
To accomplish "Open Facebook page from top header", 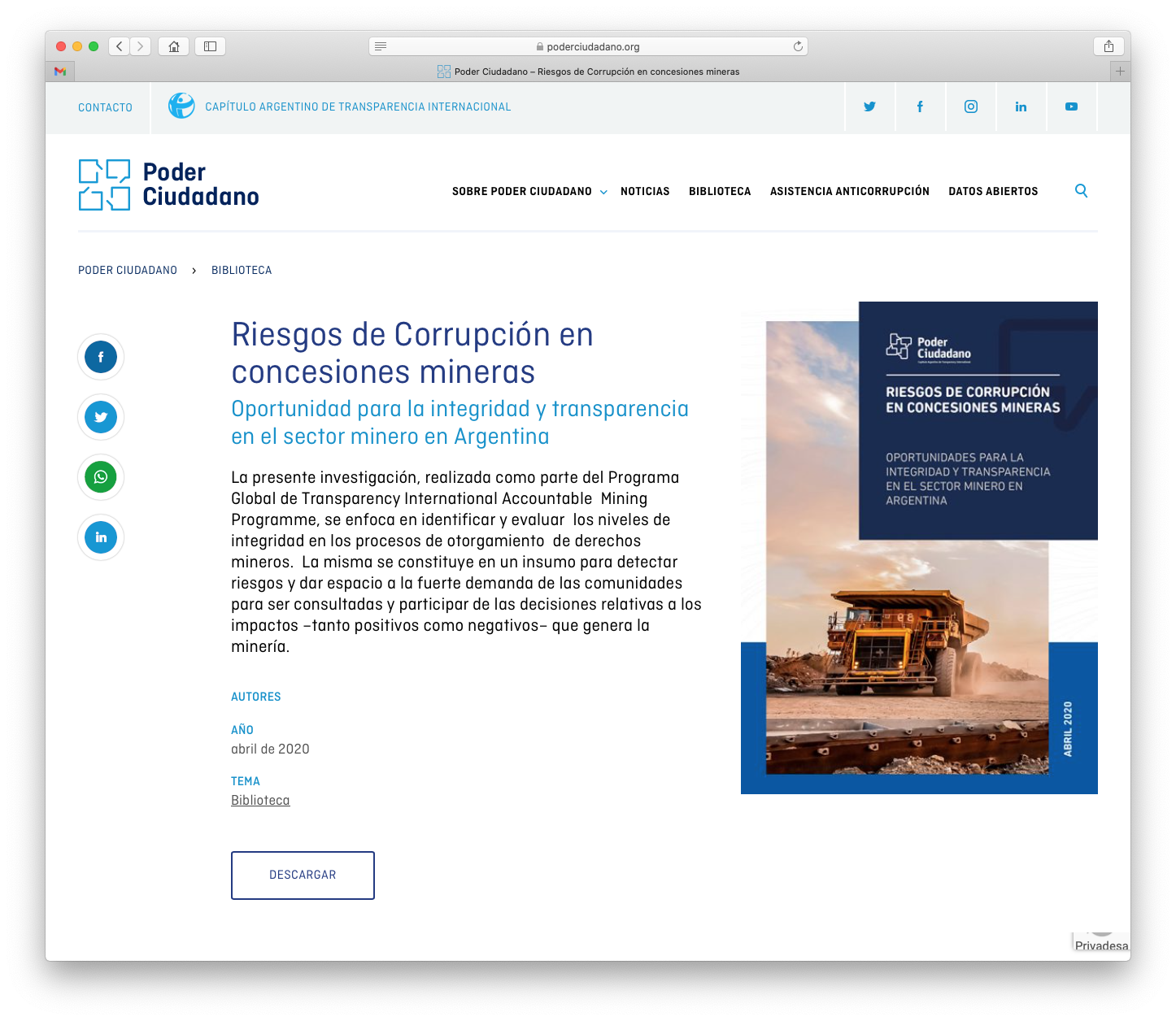I will coord(920,106).
